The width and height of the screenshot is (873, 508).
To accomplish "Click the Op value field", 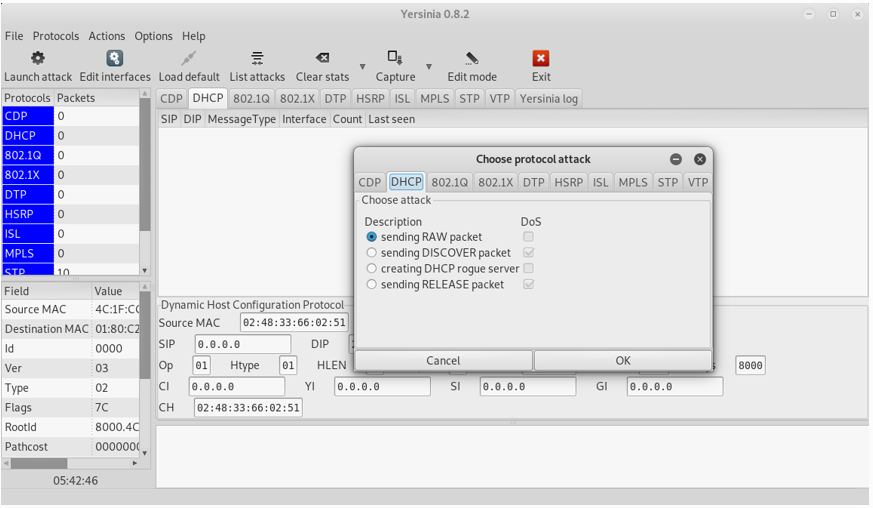I will 202,365.
